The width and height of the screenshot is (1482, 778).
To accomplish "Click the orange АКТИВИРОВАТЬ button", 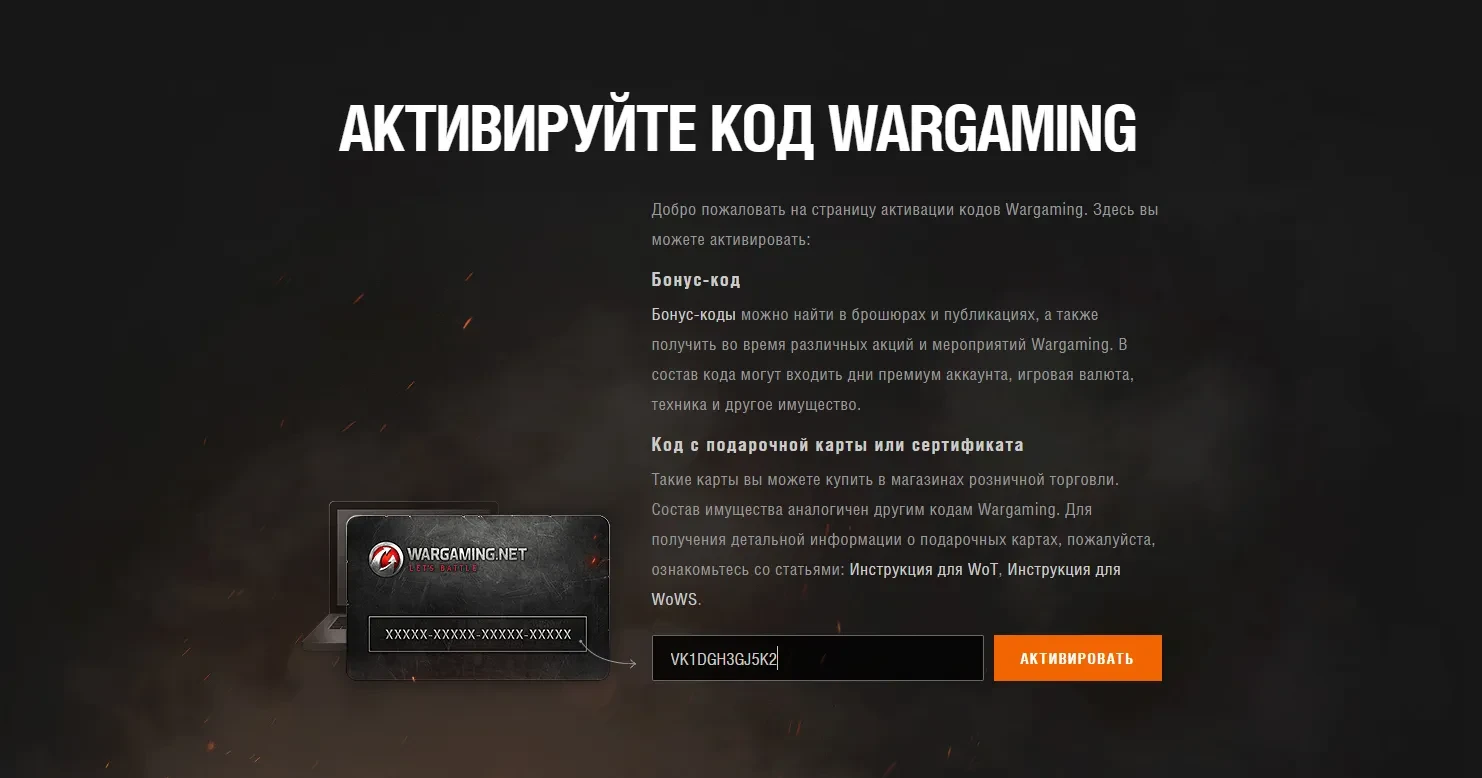I will [x=1077, y=658].
